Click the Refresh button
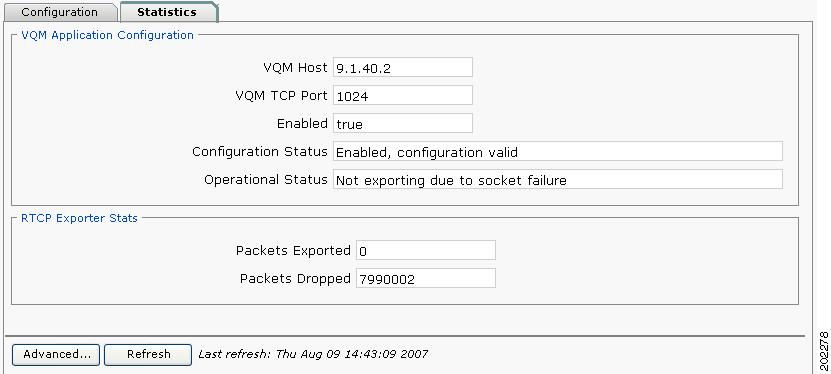Screen dimensions: 831x374 148,354
